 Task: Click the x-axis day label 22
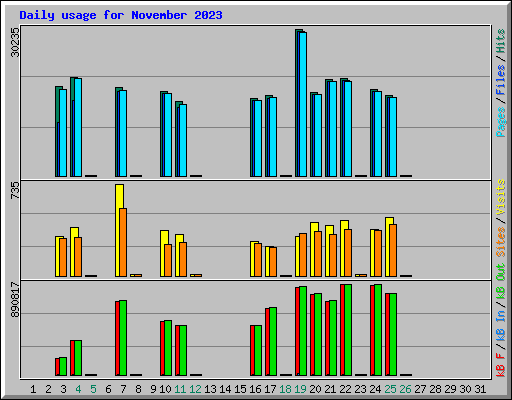345,389
